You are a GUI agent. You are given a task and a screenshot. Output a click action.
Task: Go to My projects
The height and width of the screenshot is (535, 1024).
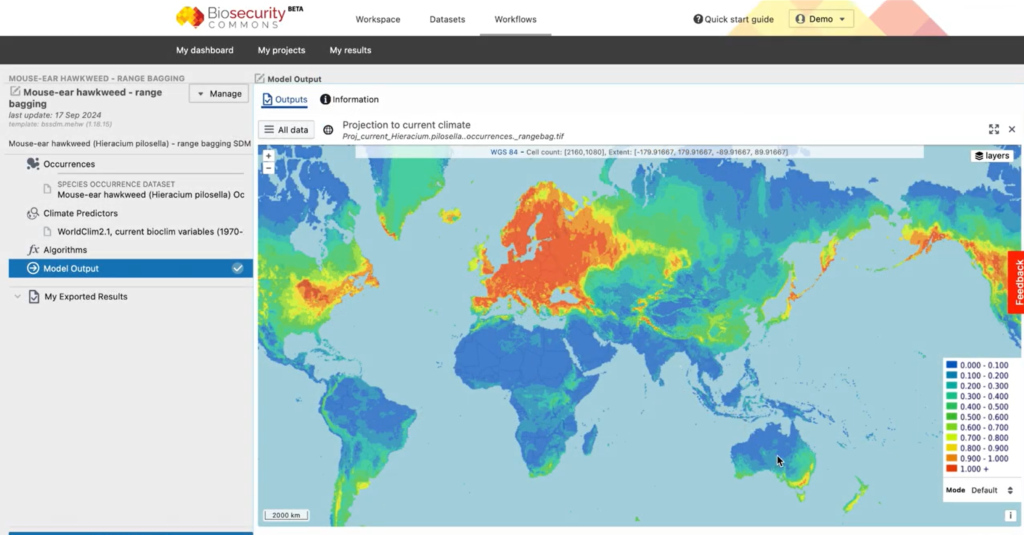point(281,50)
